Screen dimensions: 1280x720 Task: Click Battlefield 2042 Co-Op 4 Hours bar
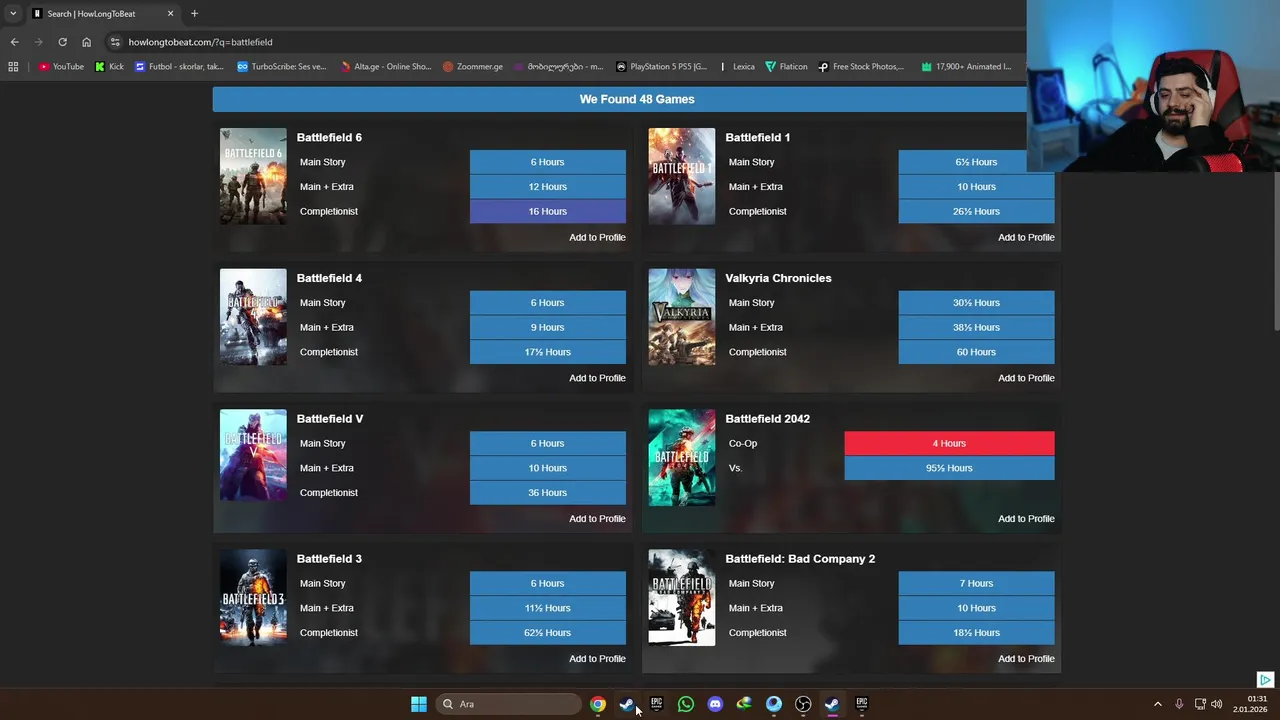coord(949,443)
